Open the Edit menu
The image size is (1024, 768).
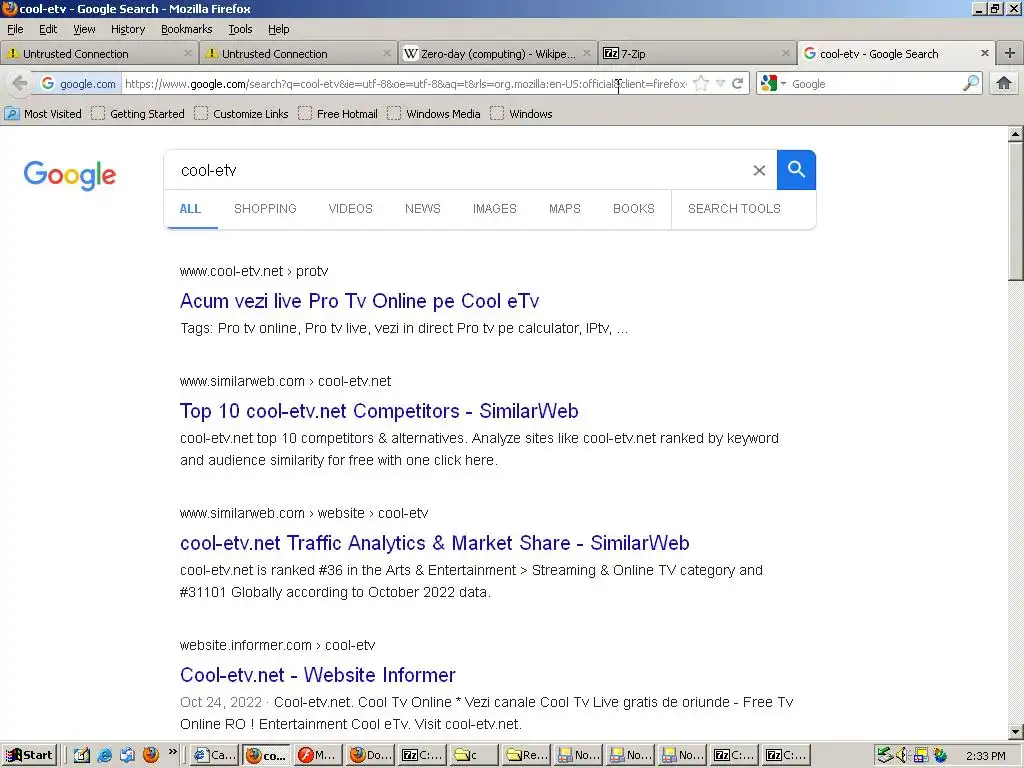point(48,29)
